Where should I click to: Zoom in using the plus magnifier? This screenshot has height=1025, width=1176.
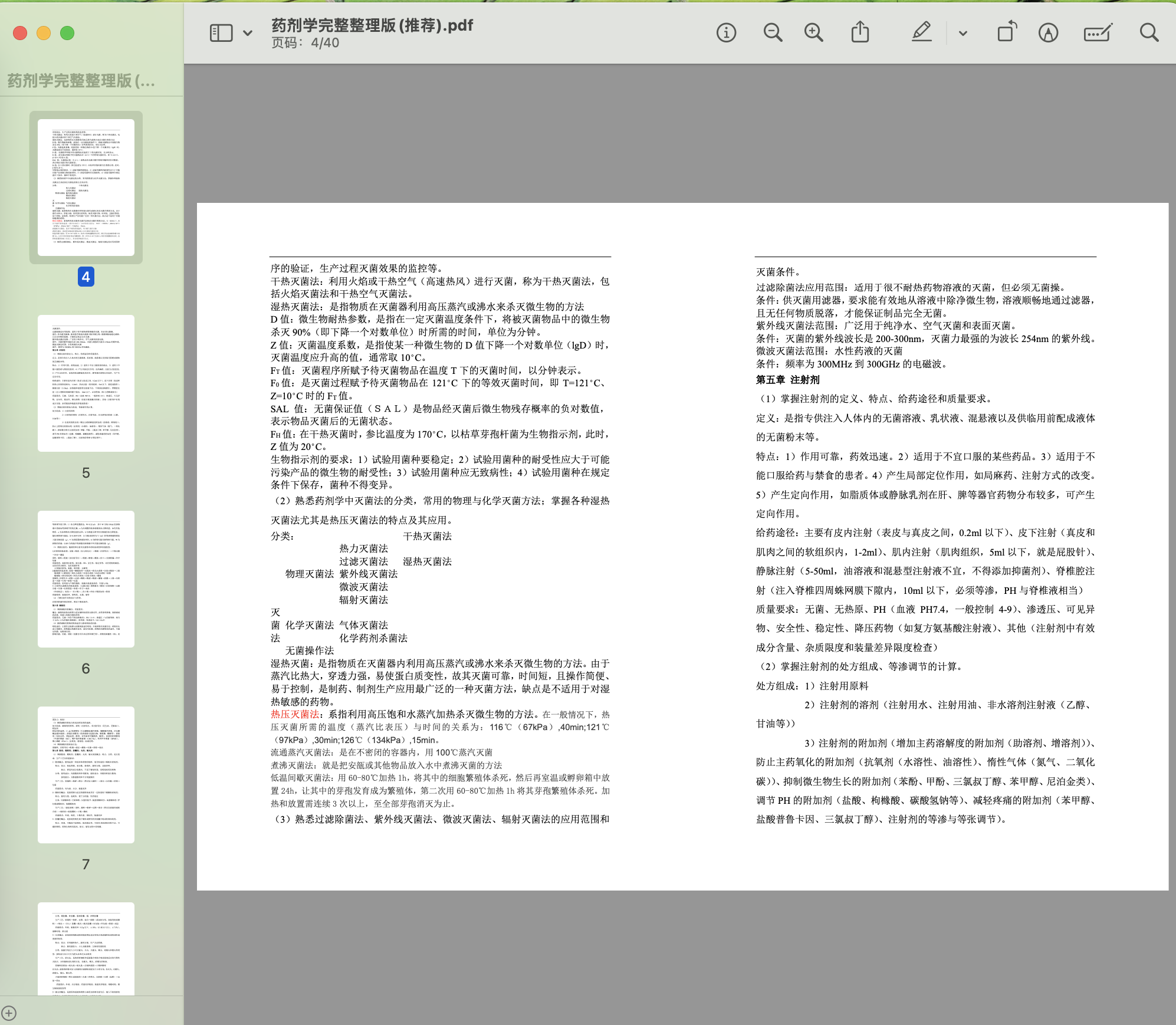pyautogui.click(x=814, y=32)
